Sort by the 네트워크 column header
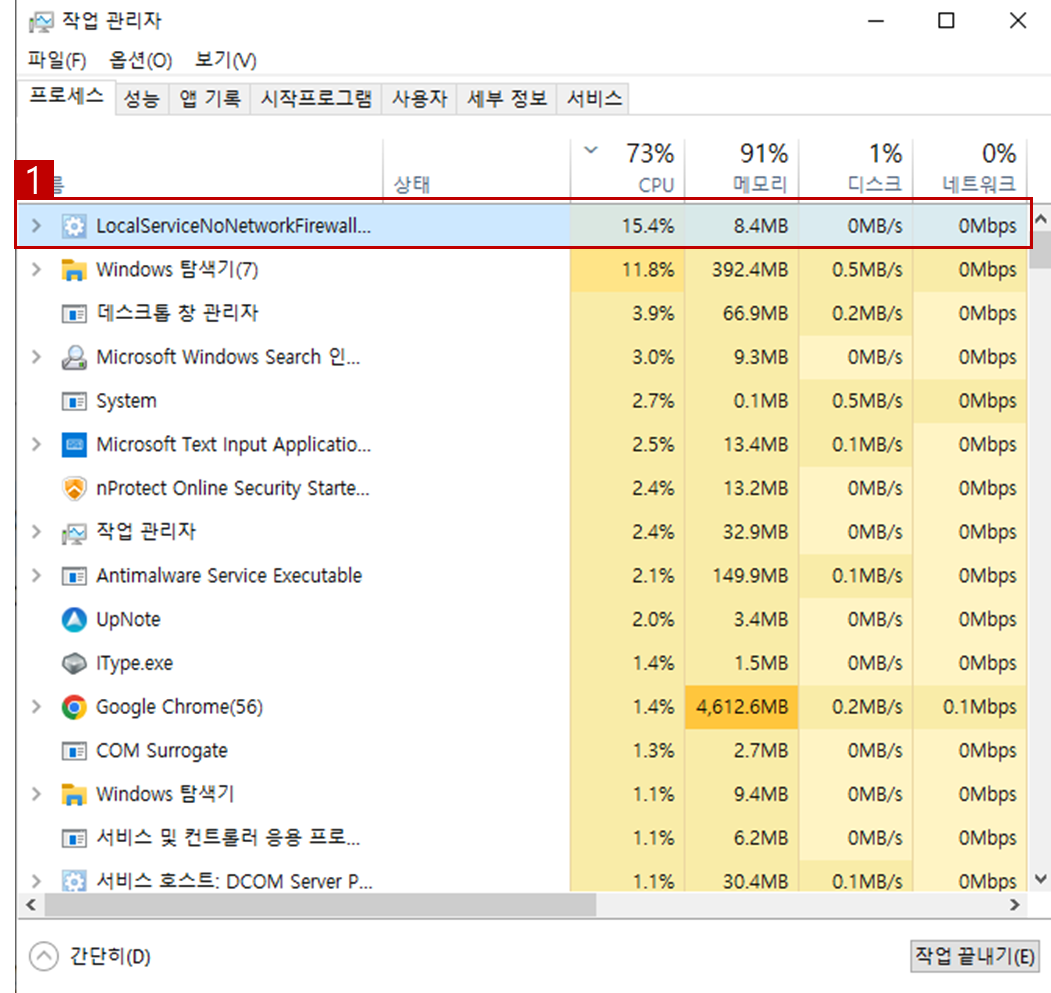 coord(970,168)
